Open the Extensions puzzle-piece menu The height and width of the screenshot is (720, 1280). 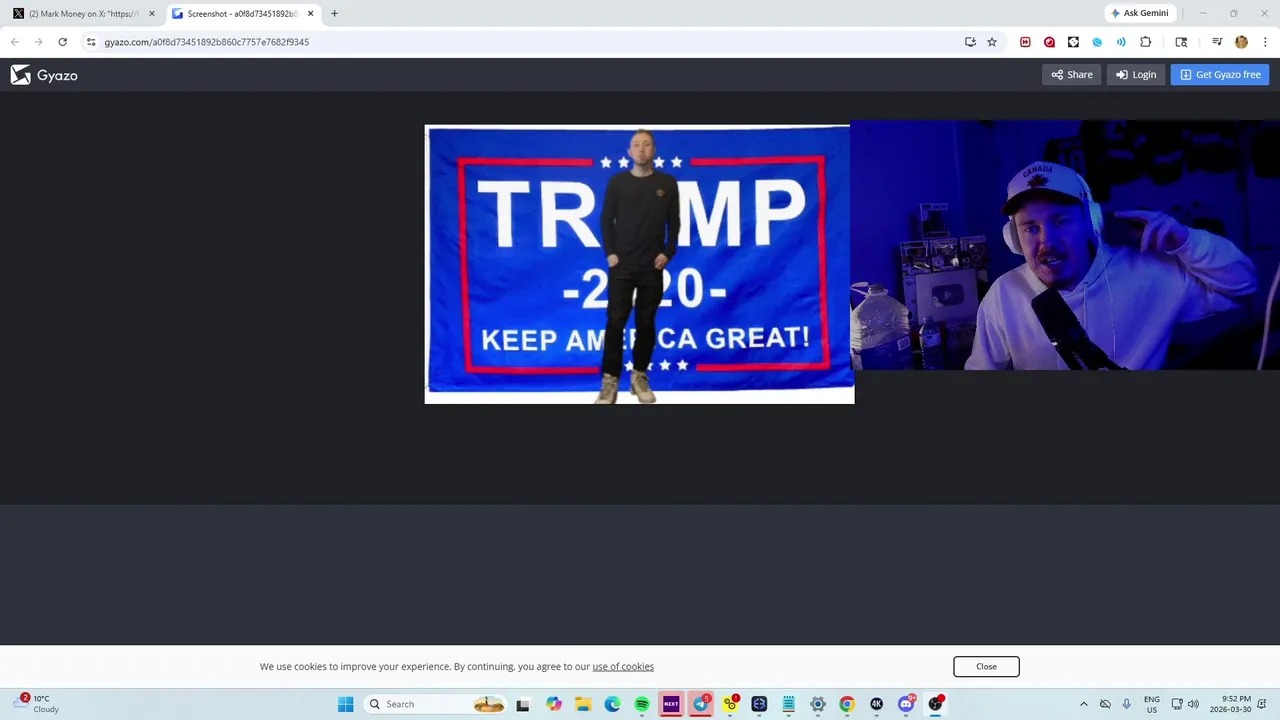point(1146,42)
